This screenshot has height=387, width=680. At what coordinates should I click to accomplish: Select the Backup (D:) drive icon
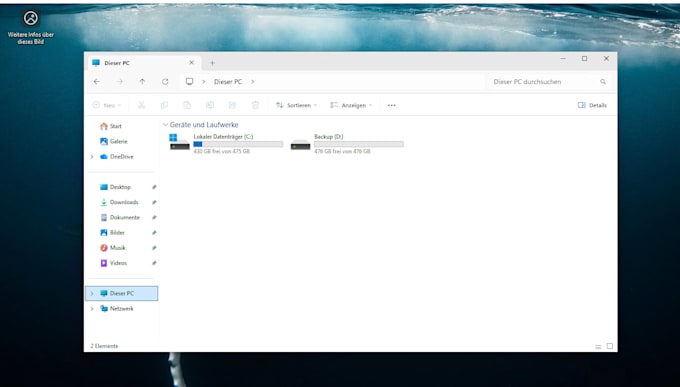[x=301, y=144]
